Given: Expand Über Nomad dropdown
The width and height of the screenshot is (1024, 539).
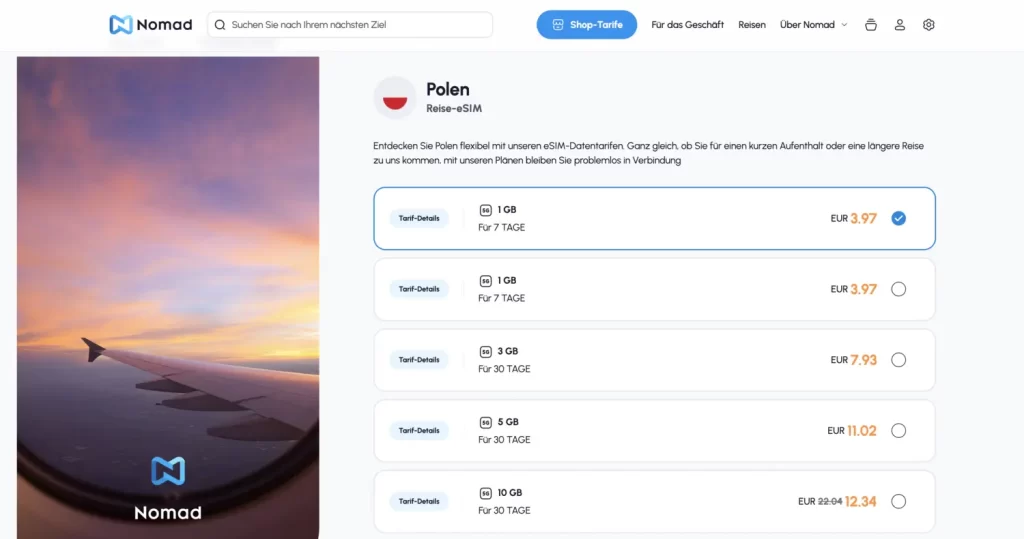Looking at the screenshot, I should (x=813, y=25).
